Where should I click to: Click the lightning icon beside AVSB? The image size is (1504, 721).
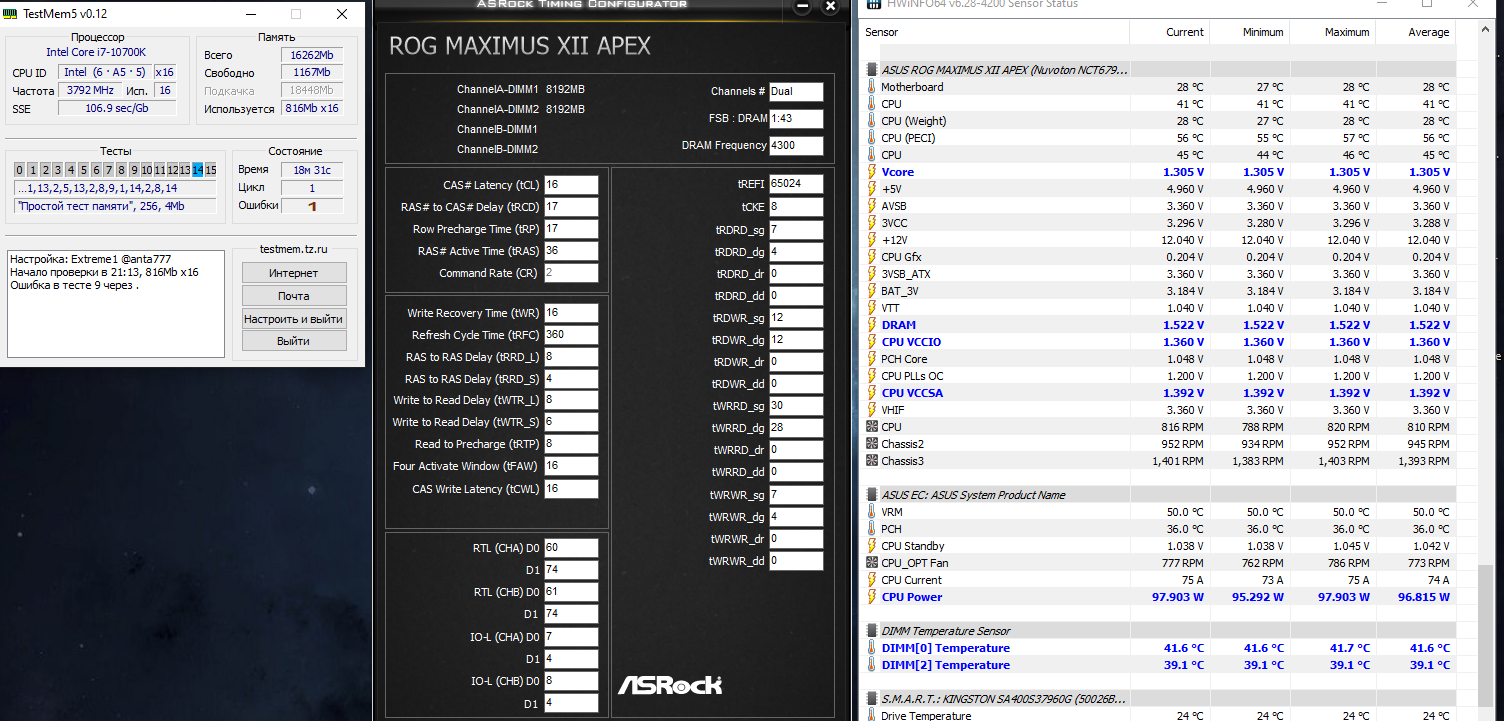[871, 206]
